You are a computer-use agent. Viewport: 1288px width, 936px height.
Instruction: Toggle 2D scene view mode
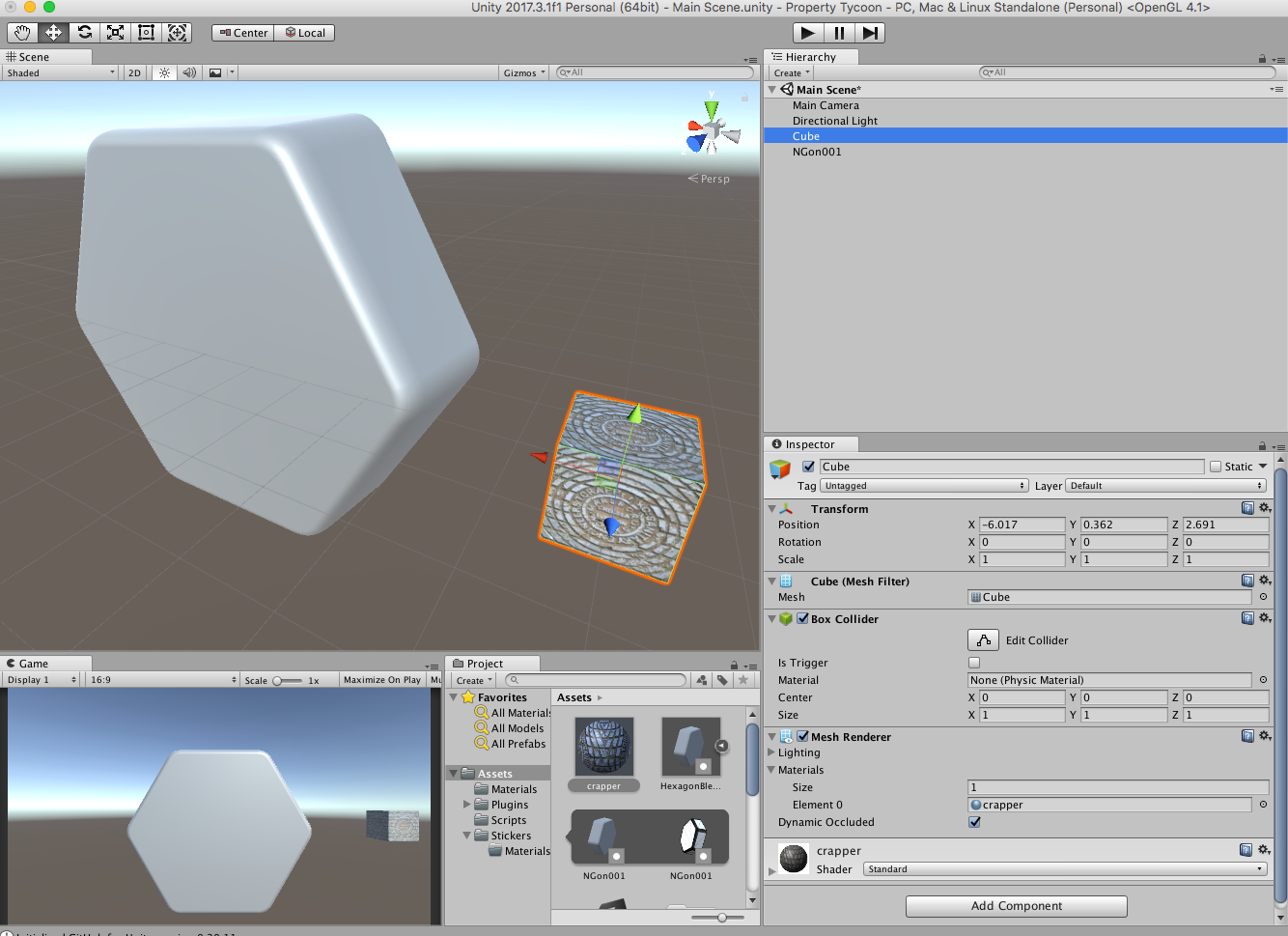134,72
